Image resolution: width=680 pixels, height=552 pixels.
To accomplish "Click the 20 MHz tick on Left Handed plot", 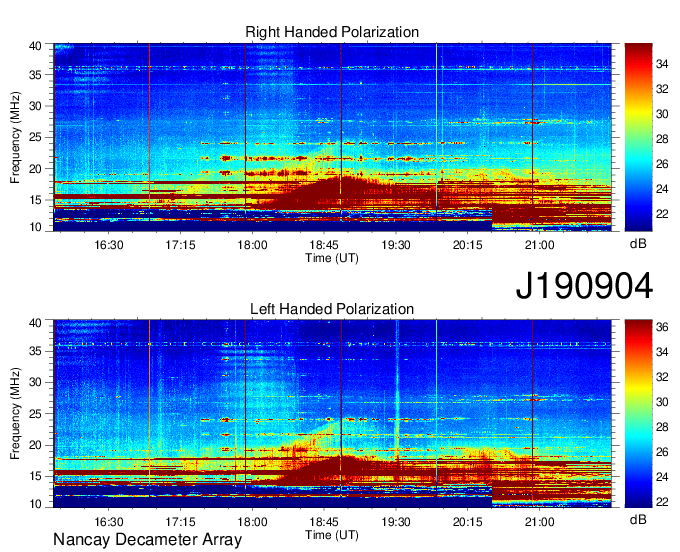I will (35, 445).
